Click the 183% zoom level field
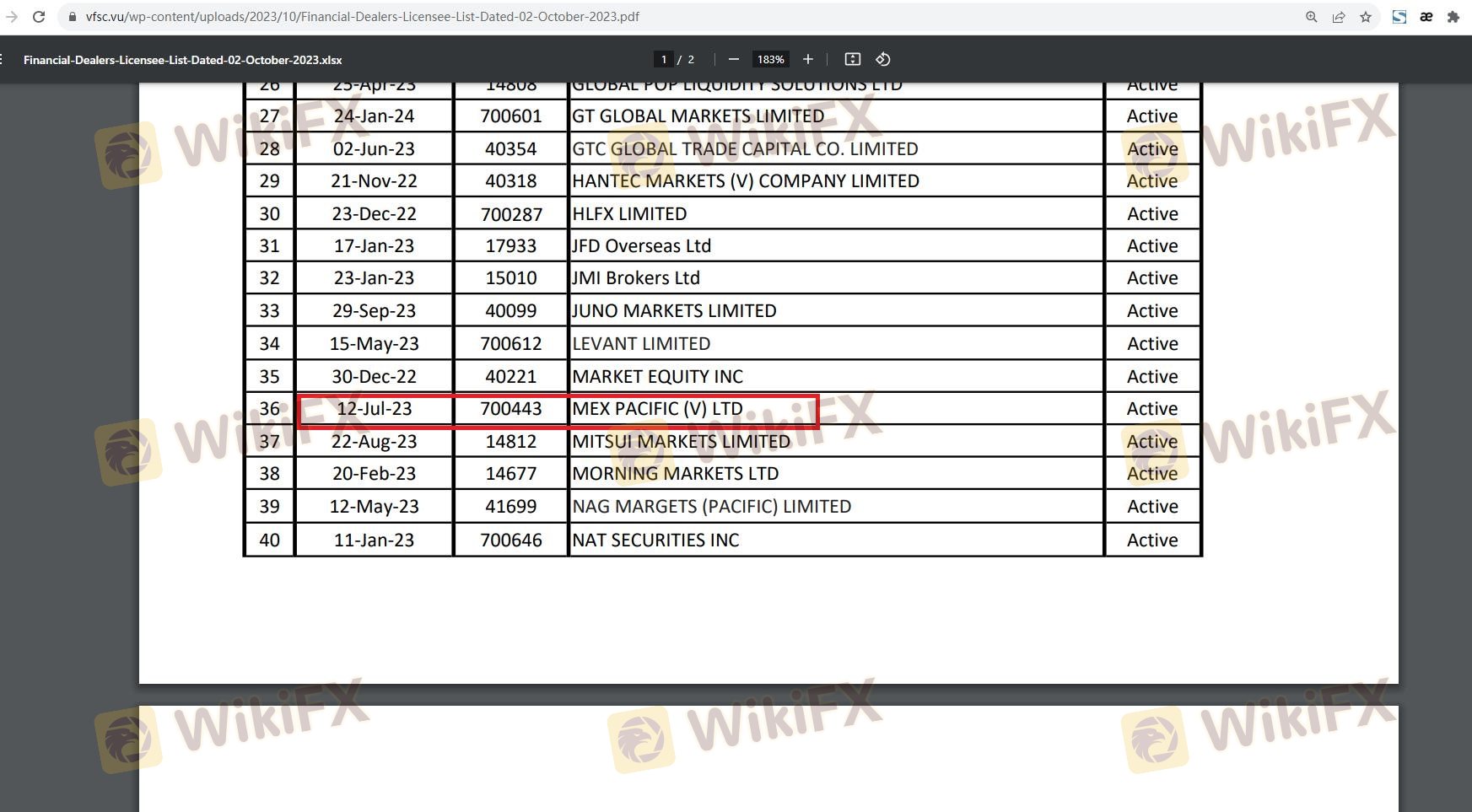The image size is (1472, 812). (770, 59)
